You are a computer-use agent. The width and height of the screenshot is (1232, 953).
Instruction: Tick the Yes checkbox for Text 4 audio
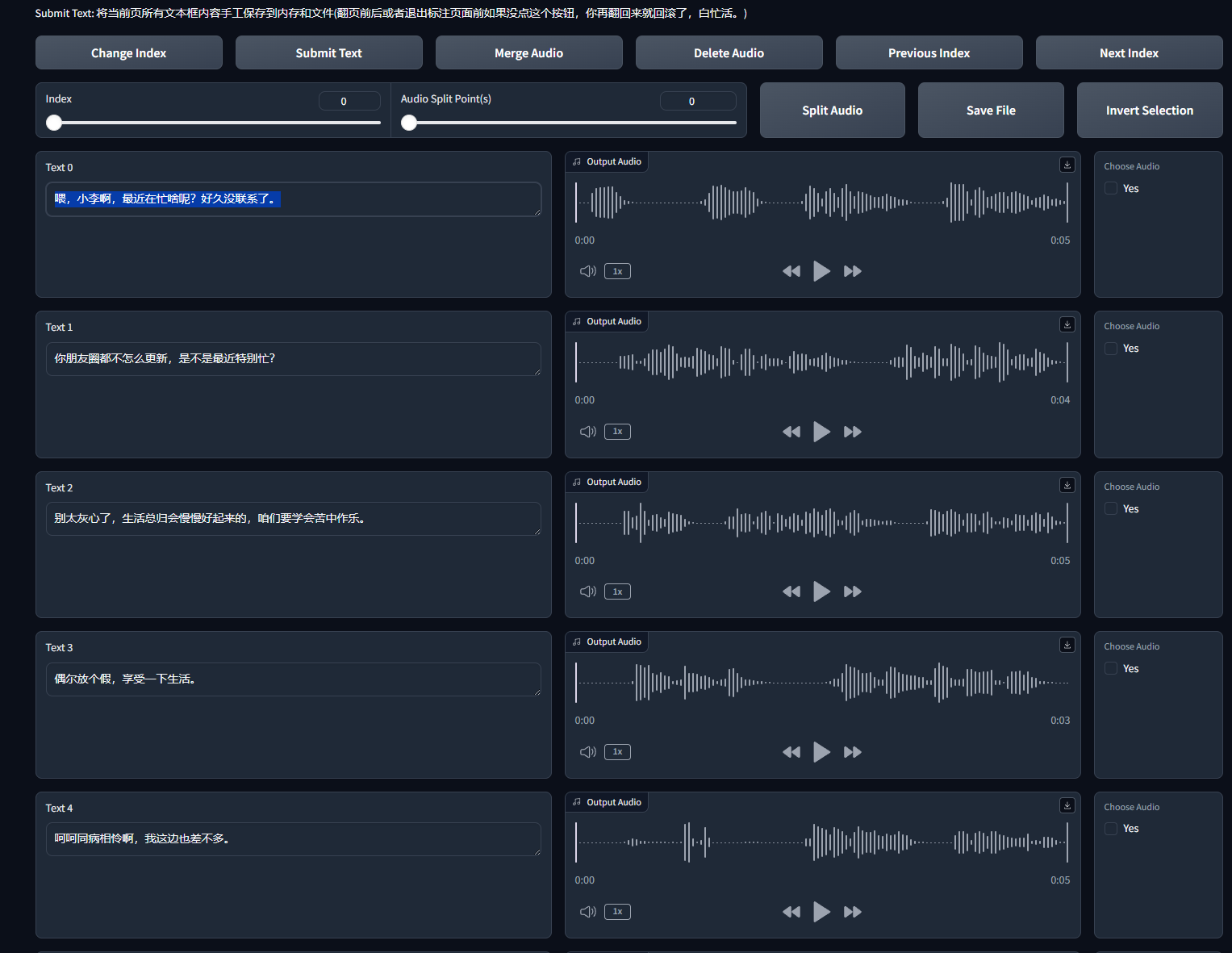(1111, 829)
